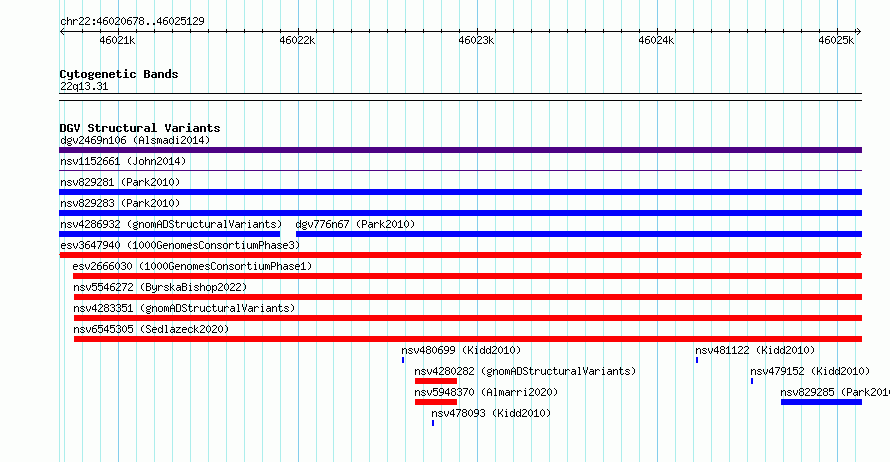Click the Cytogenetic Bands track title
The height and width of the screenshot is (462, 890).
119,74
